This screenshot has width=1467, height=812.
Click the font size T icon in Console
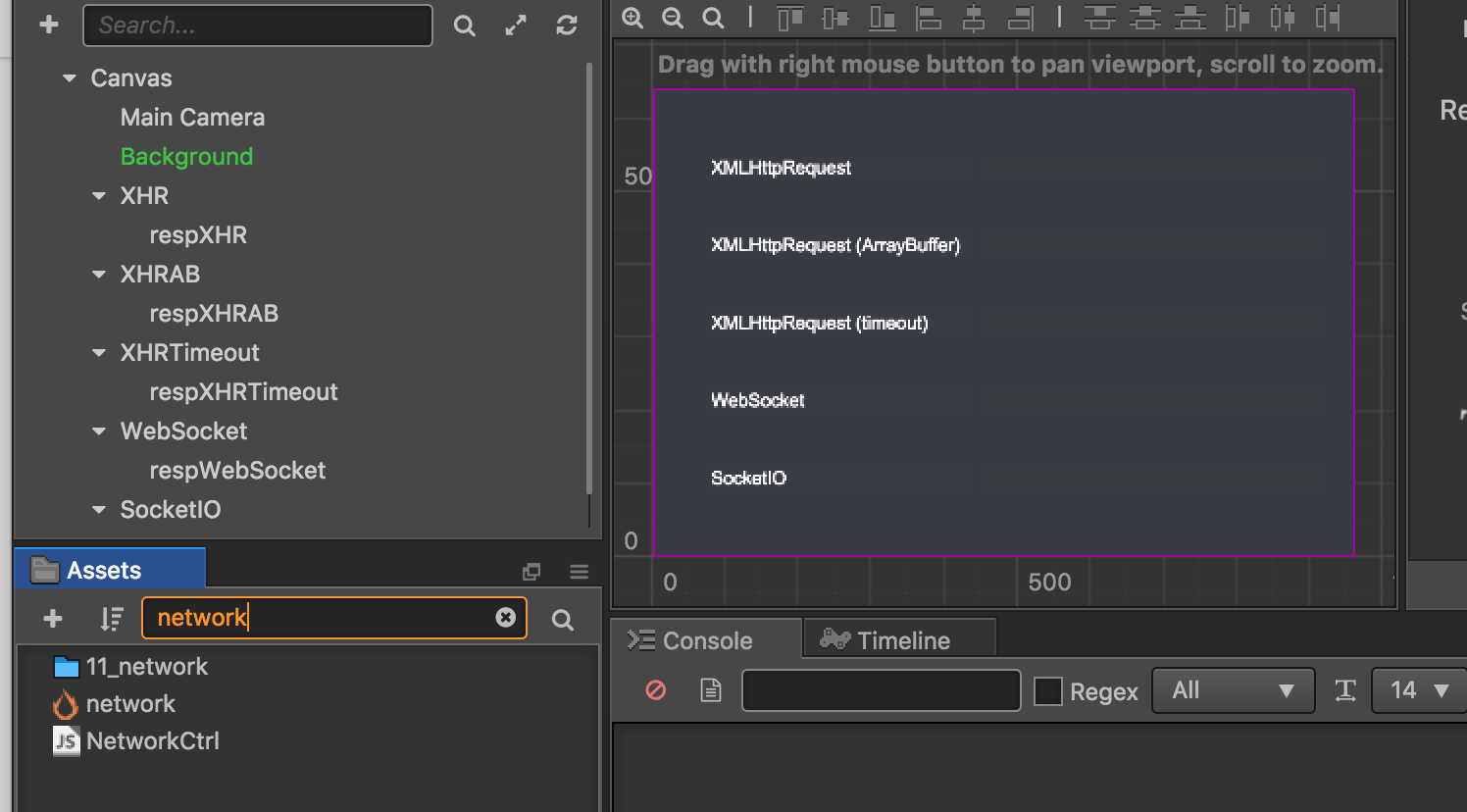click(x=1344, y=689)
